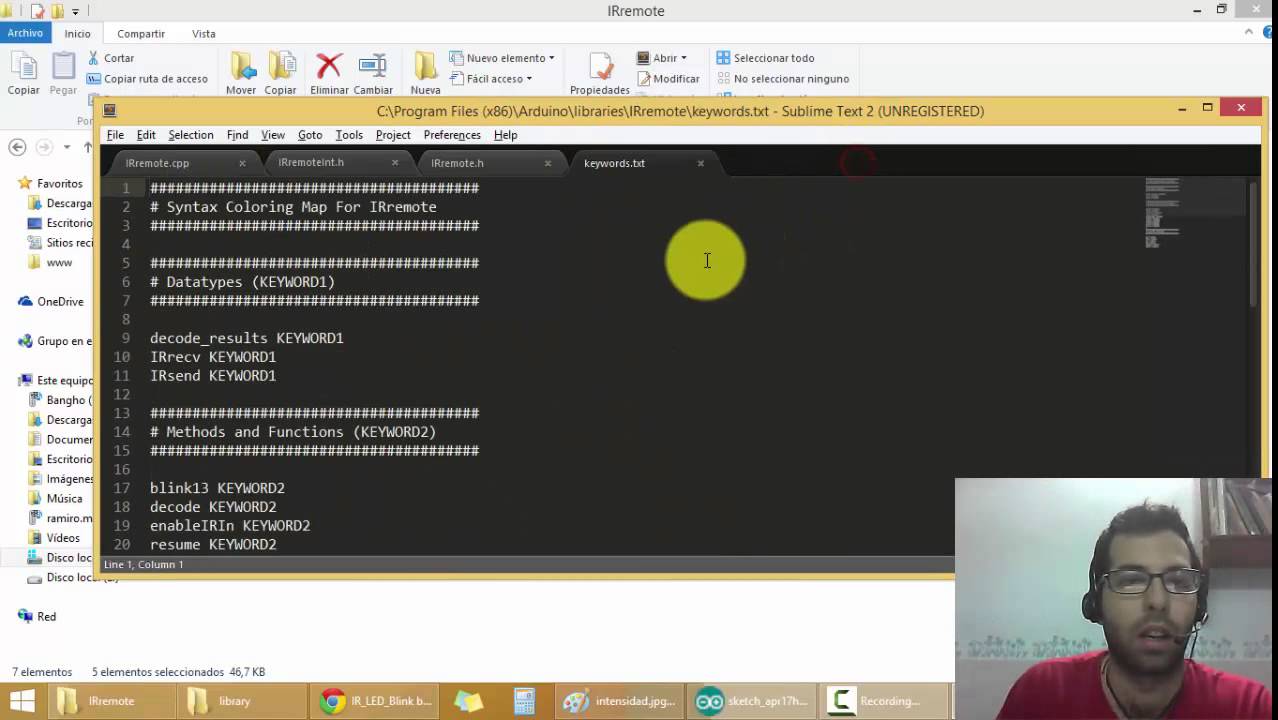Viewport: 1278px width, 720px height.
Task: Open Sublime Text Tools menu
Action: (349, 135)
